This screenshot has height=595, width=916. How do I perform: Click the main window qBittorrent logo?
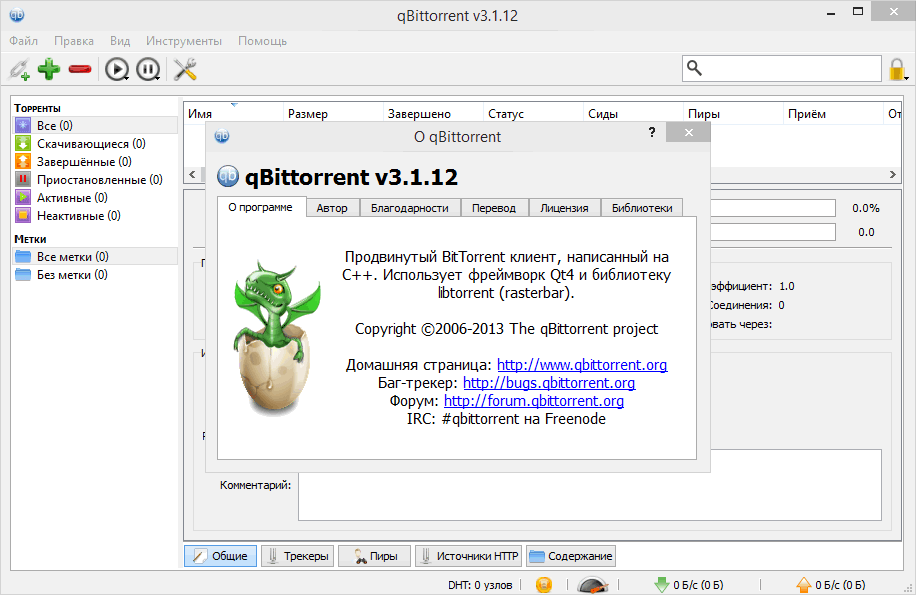(17, 15)
